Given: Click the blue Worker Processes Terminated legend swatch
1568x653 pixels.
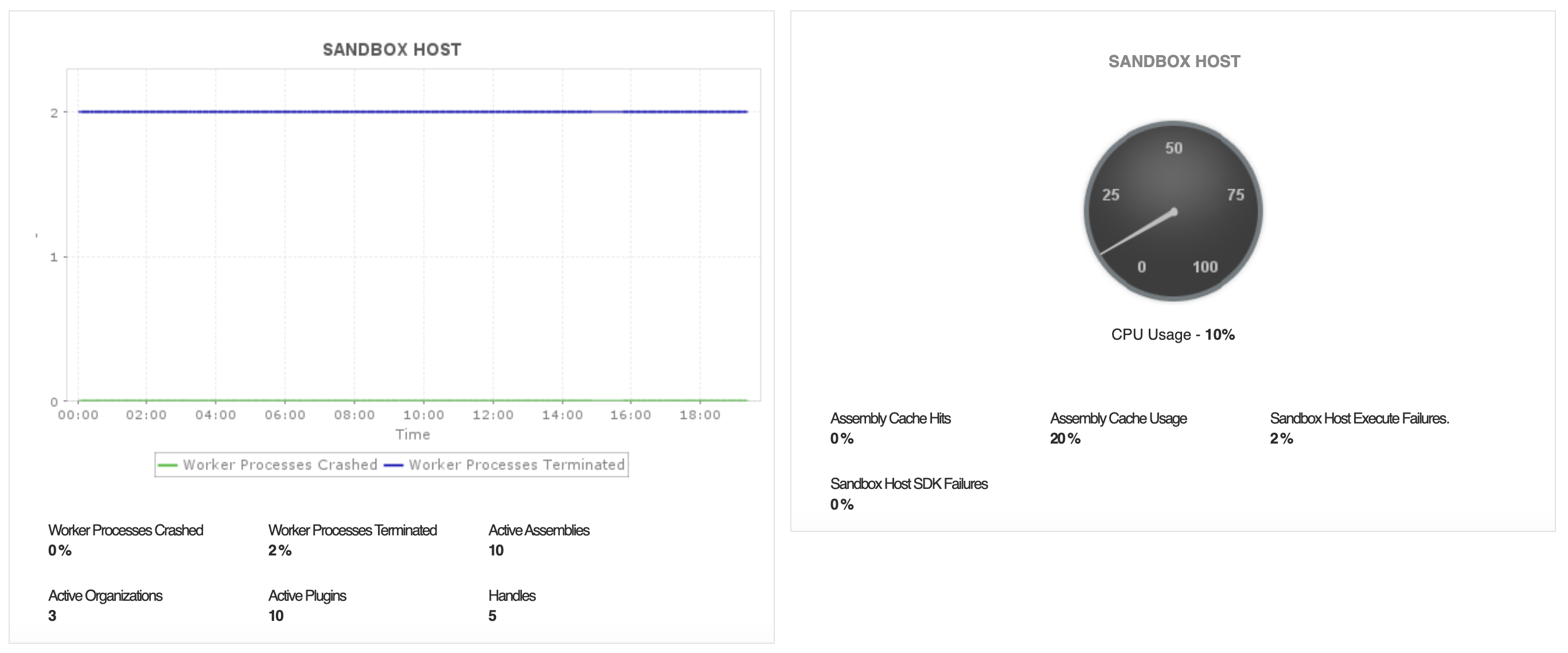Looking at the screenshot, I should click(394, 465).
